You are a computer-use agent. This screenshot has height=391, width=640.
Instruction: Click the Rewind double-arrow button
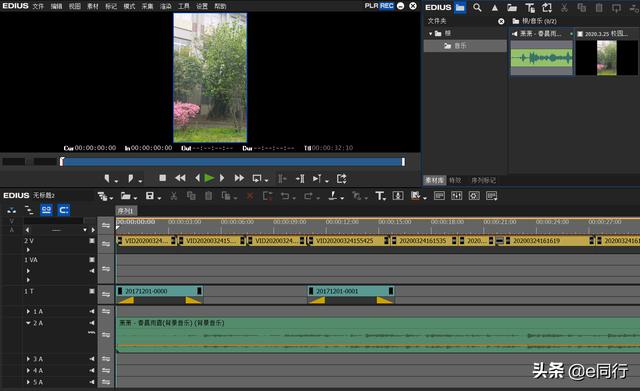tap(180, 178)
